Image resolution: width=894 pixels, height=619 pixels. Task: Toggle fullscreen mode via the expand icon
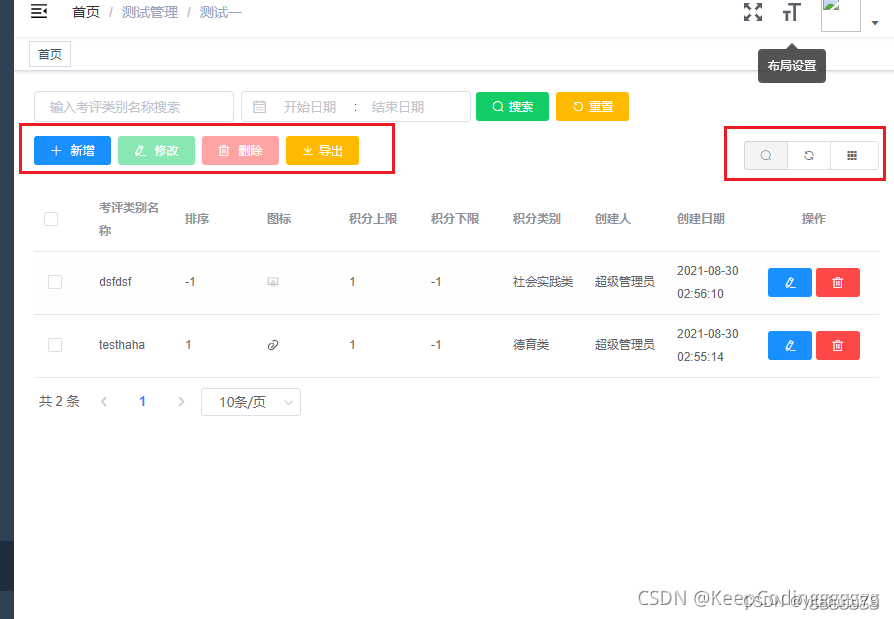point(753,12)
